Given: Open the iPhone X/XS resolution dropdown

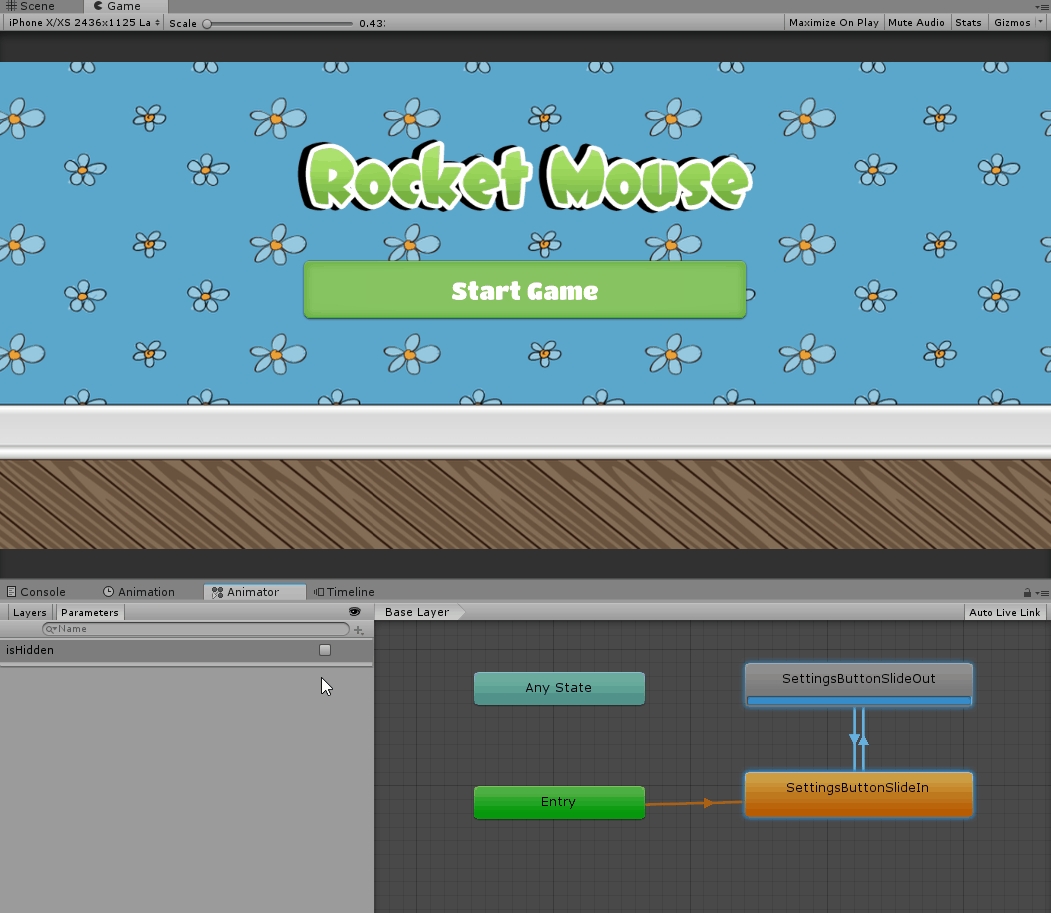Looking at the screenshot, I should point(84,22).
